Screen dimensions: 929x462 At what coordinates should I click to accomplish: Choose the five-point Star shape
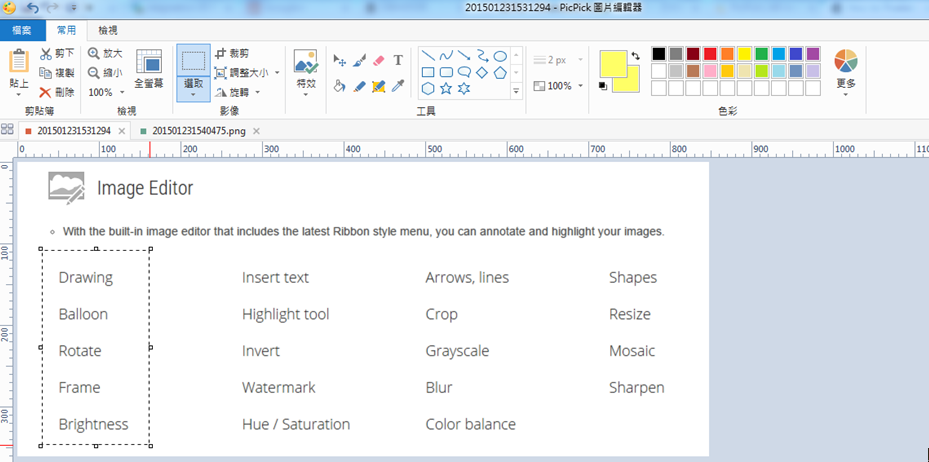click(446, 89)
